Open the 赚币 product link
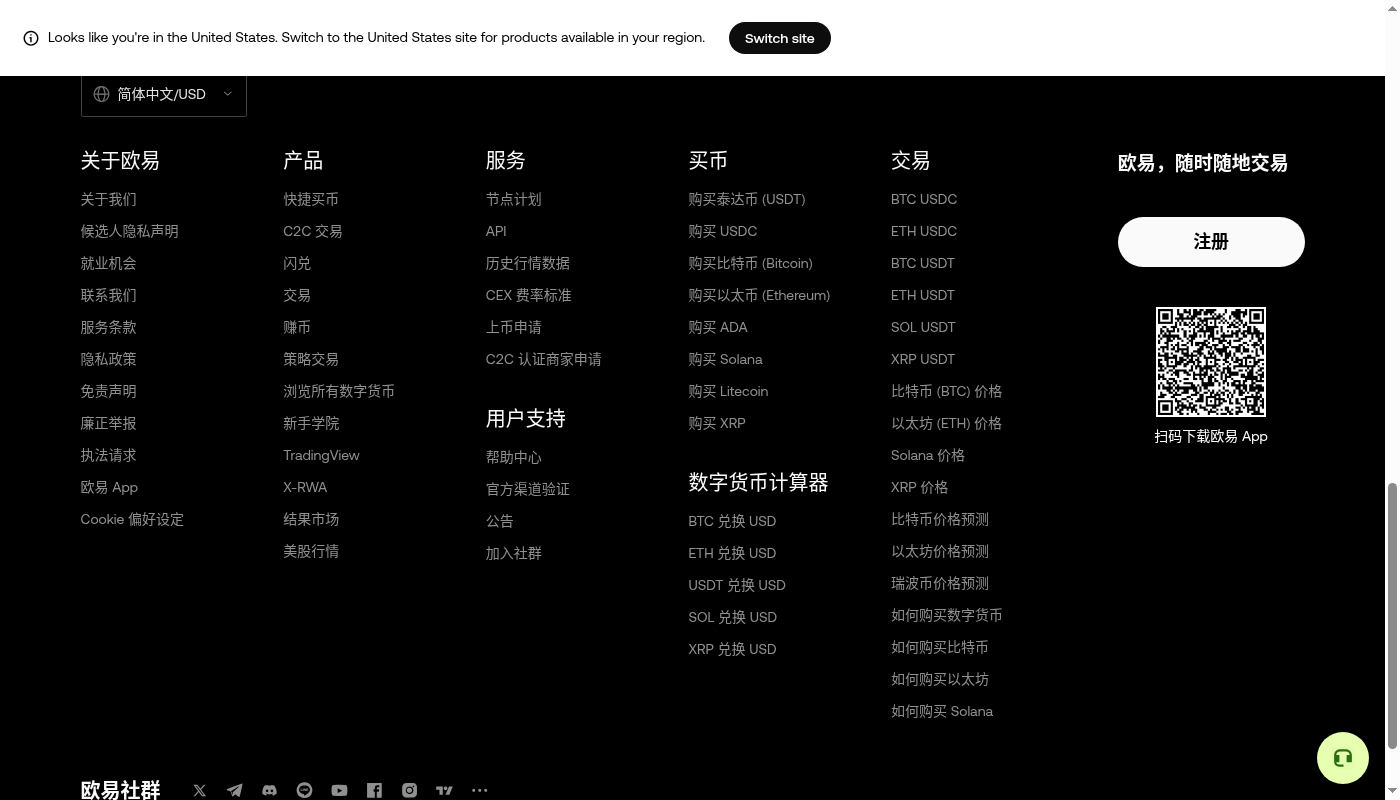This screenshot has width=1400, height=800. click(x=297, y=327)
